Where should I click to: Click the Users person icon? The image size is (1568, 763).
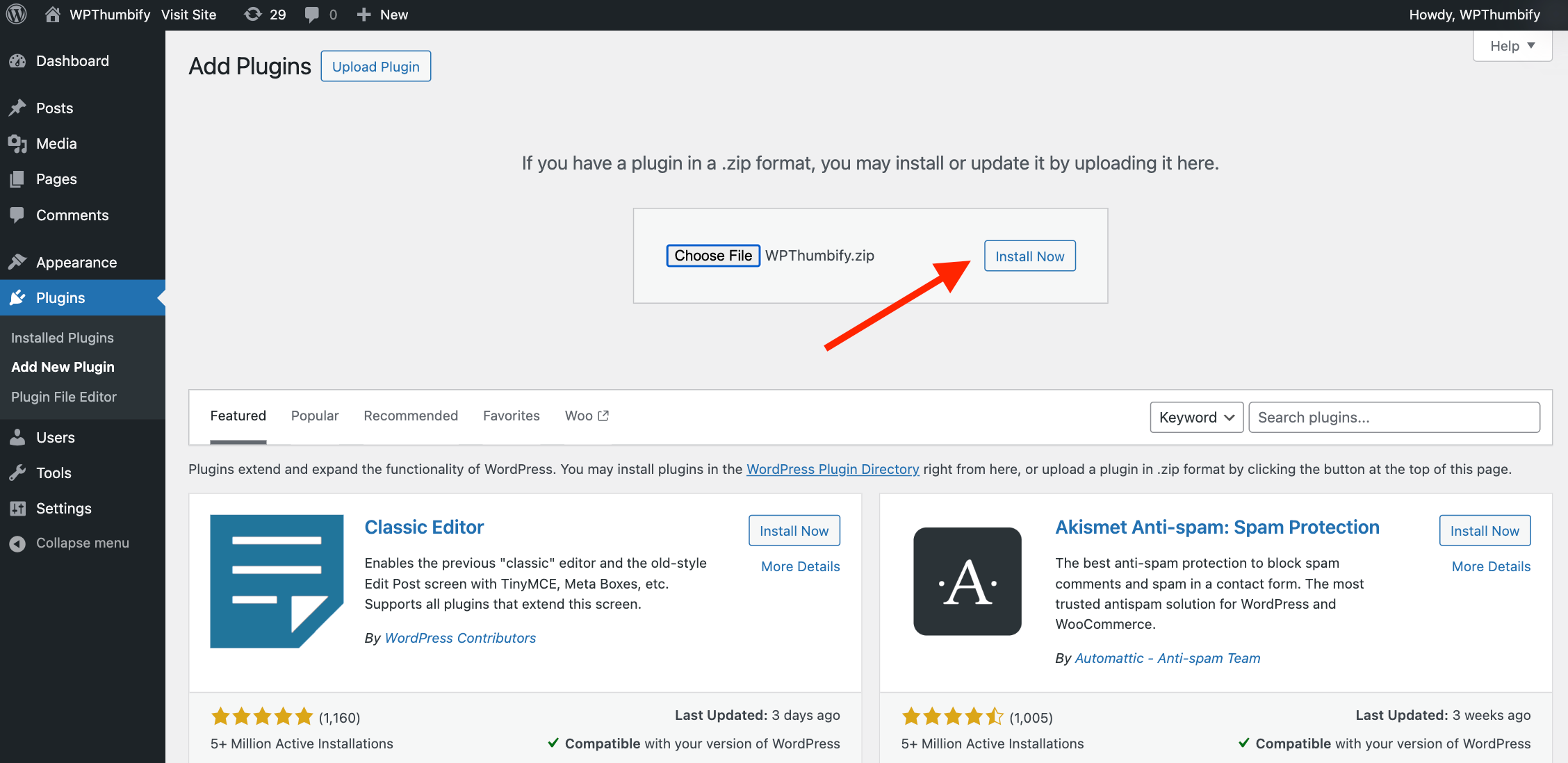pos(17,437)
